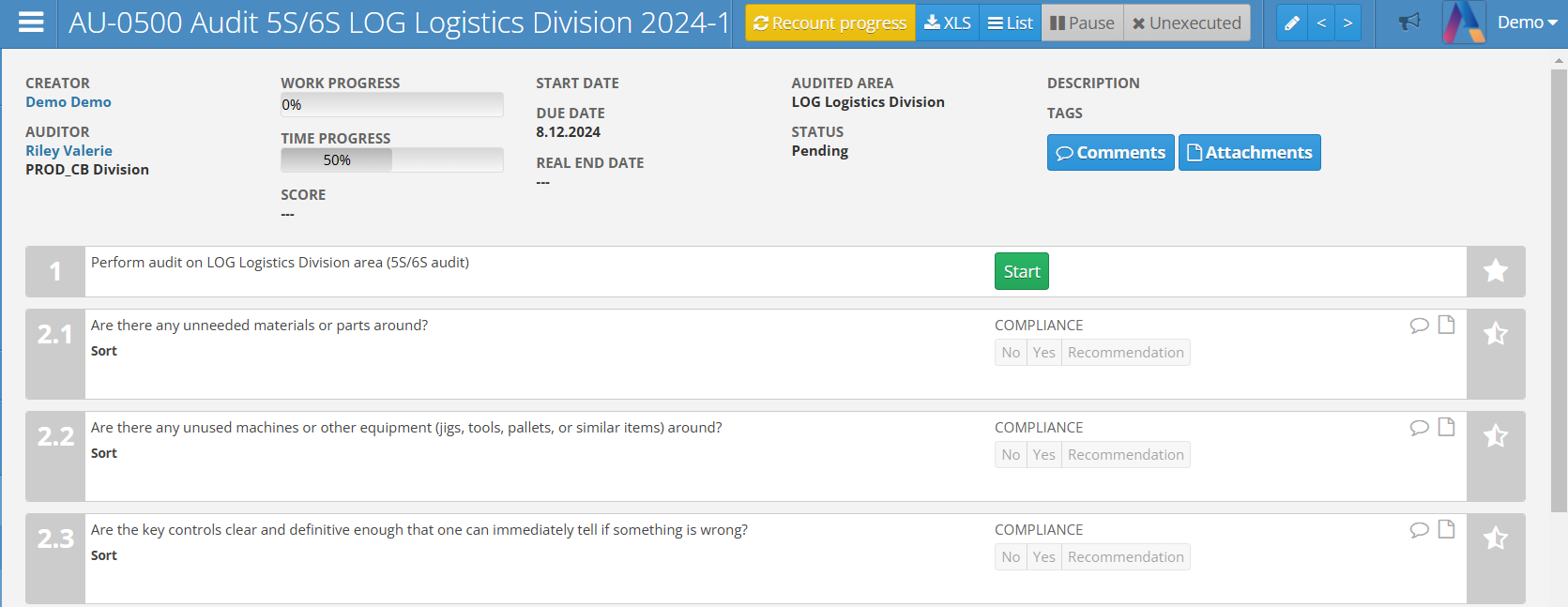Open the megaphone announcements icon
1568x607 pixels.
pyautogui.click(x=1408, y=23)
